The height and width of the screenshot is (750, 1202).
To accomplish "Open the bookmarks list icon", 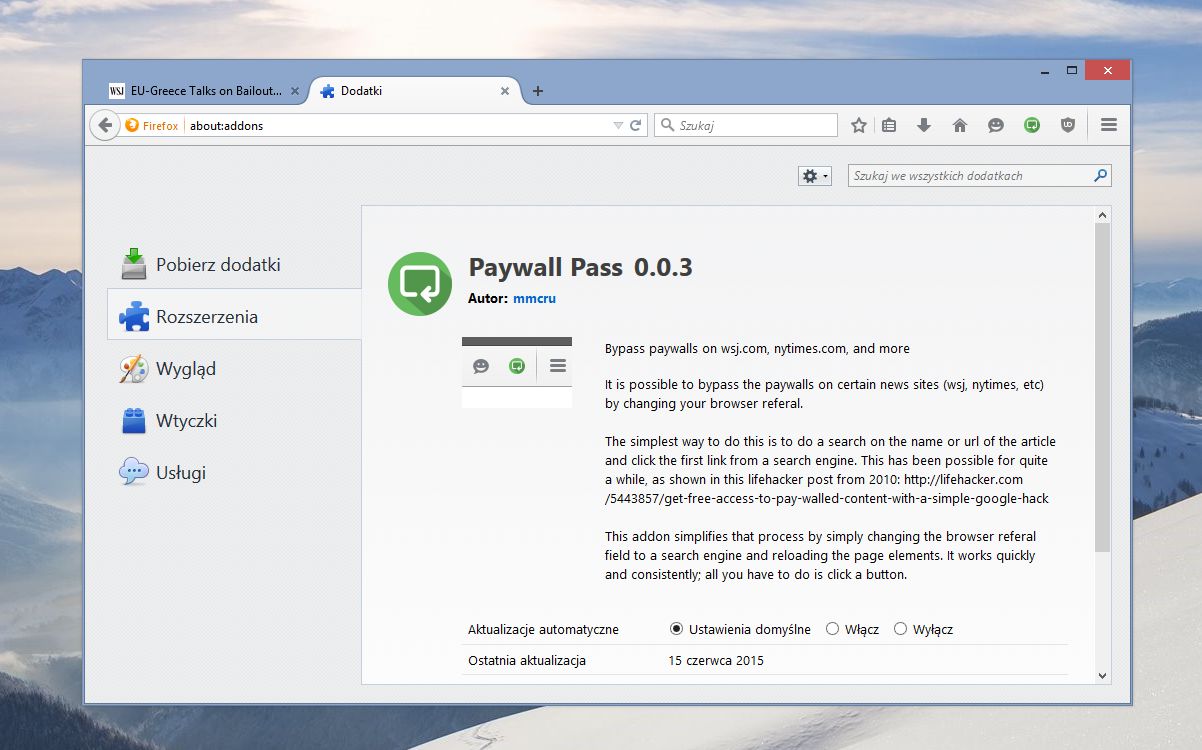I will point(889,125).
